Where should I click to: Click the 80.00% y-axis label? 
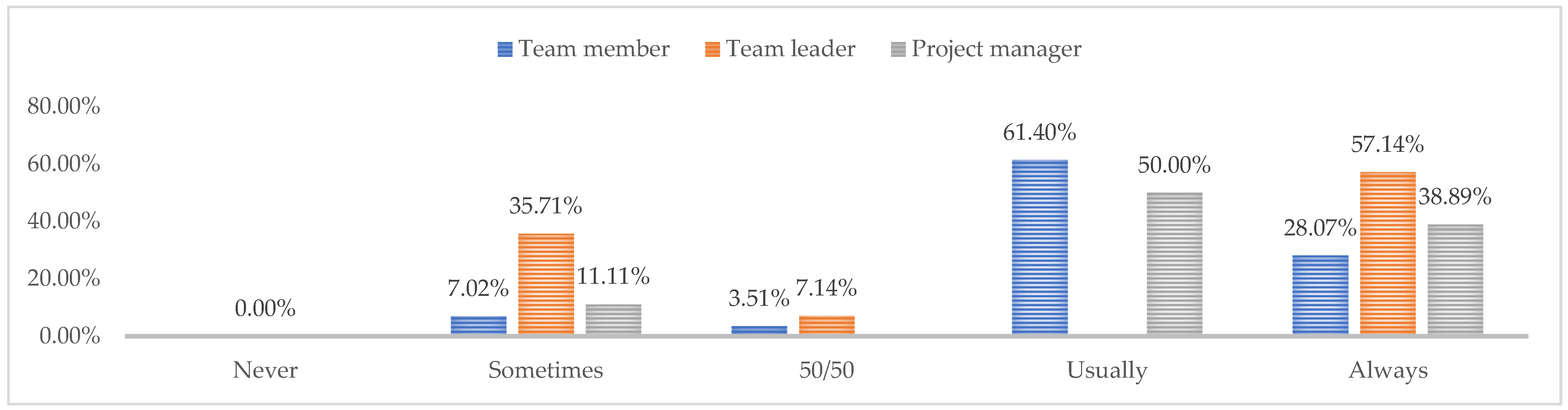[x=63, y=106]
